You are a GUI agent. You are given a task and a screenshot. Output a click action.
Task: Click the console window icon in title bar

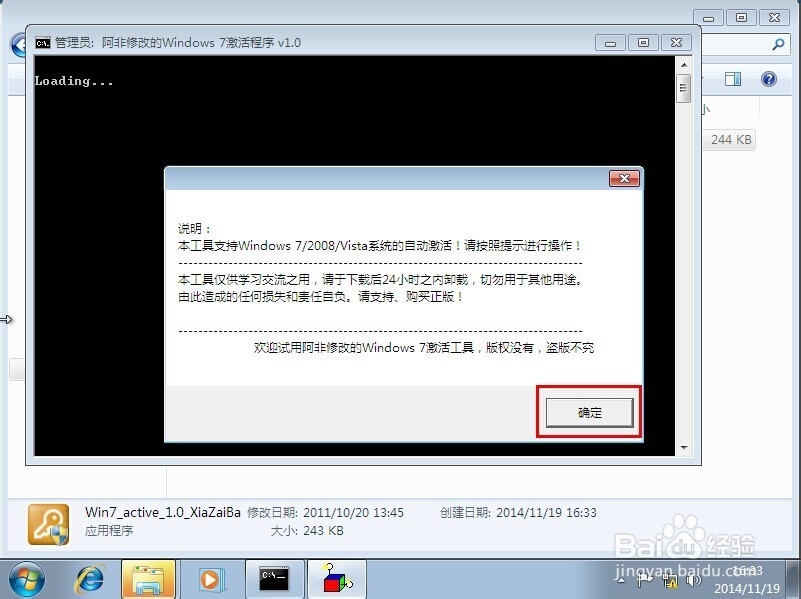43,43
